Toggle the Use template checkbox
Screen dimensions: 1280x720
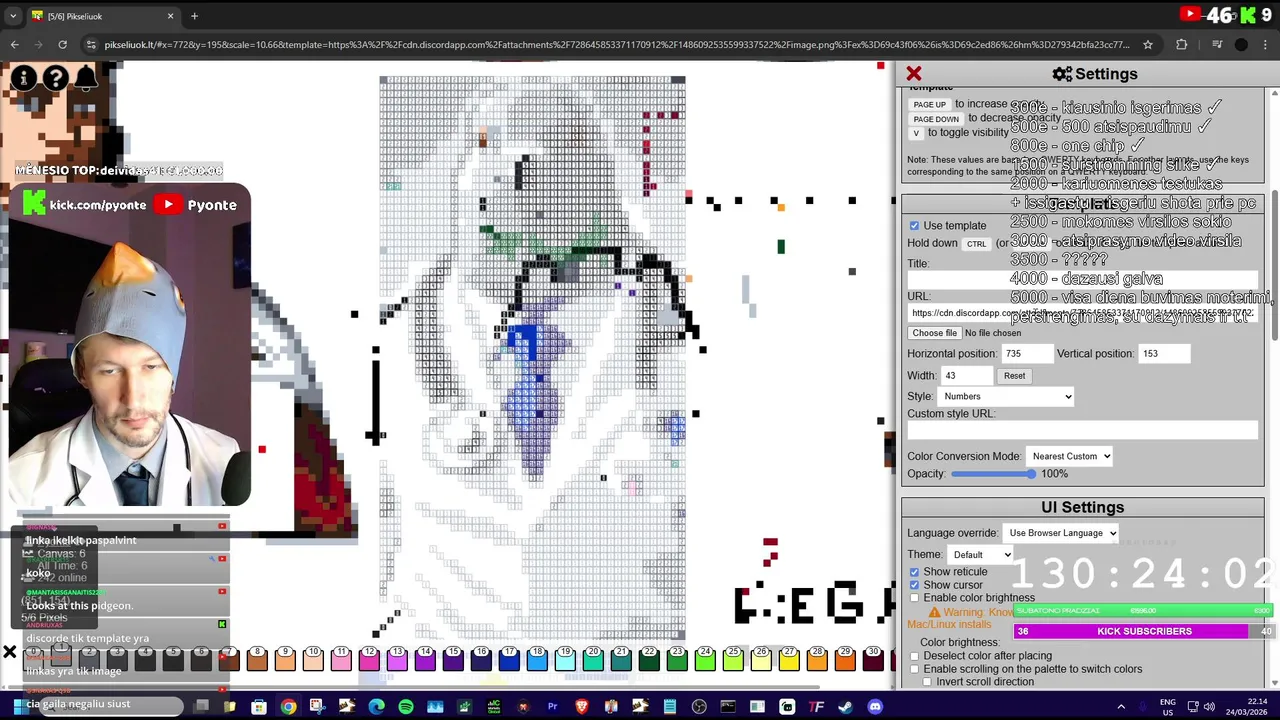914,225
